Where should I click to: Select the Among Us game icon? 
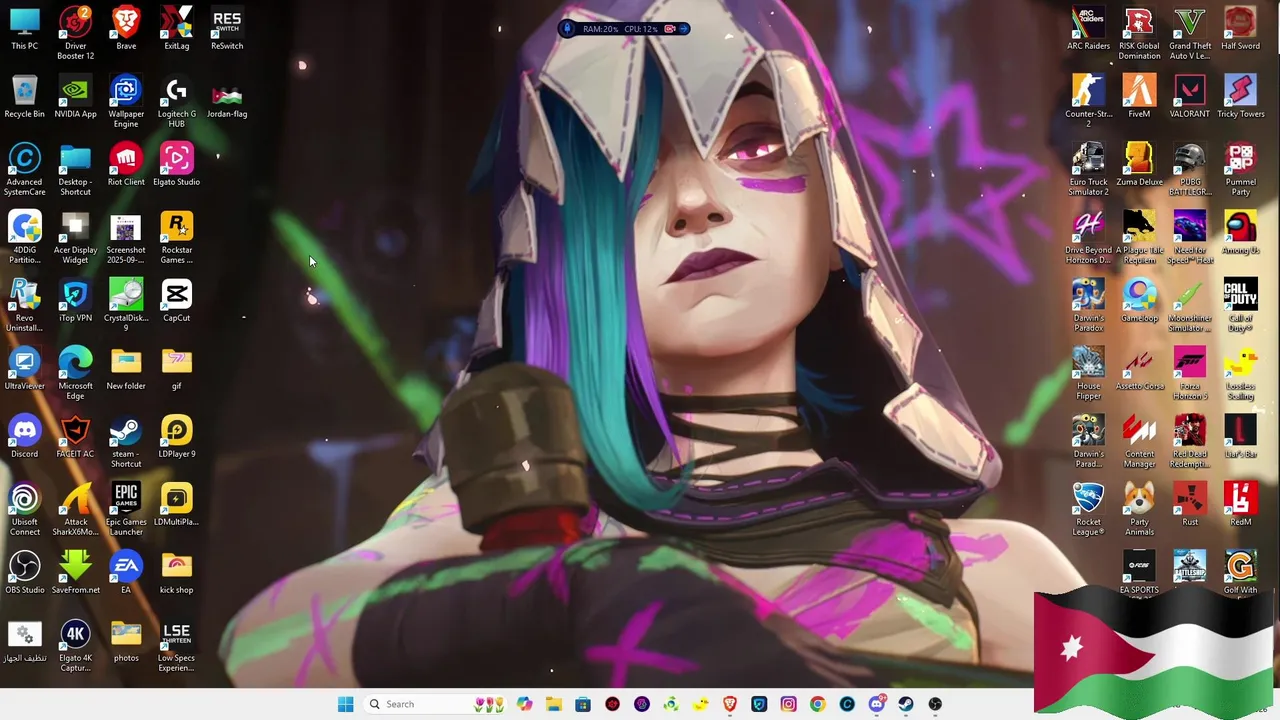[1240, 232]
